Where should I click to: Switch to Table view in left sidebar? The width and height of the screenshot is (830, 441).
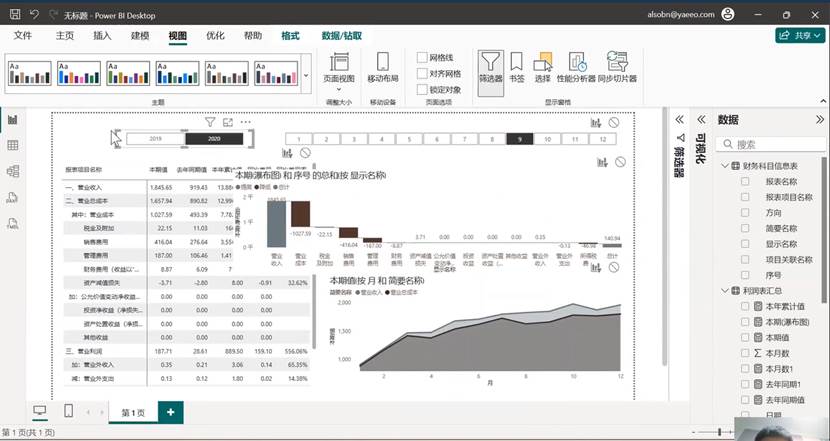click(13, 146)
